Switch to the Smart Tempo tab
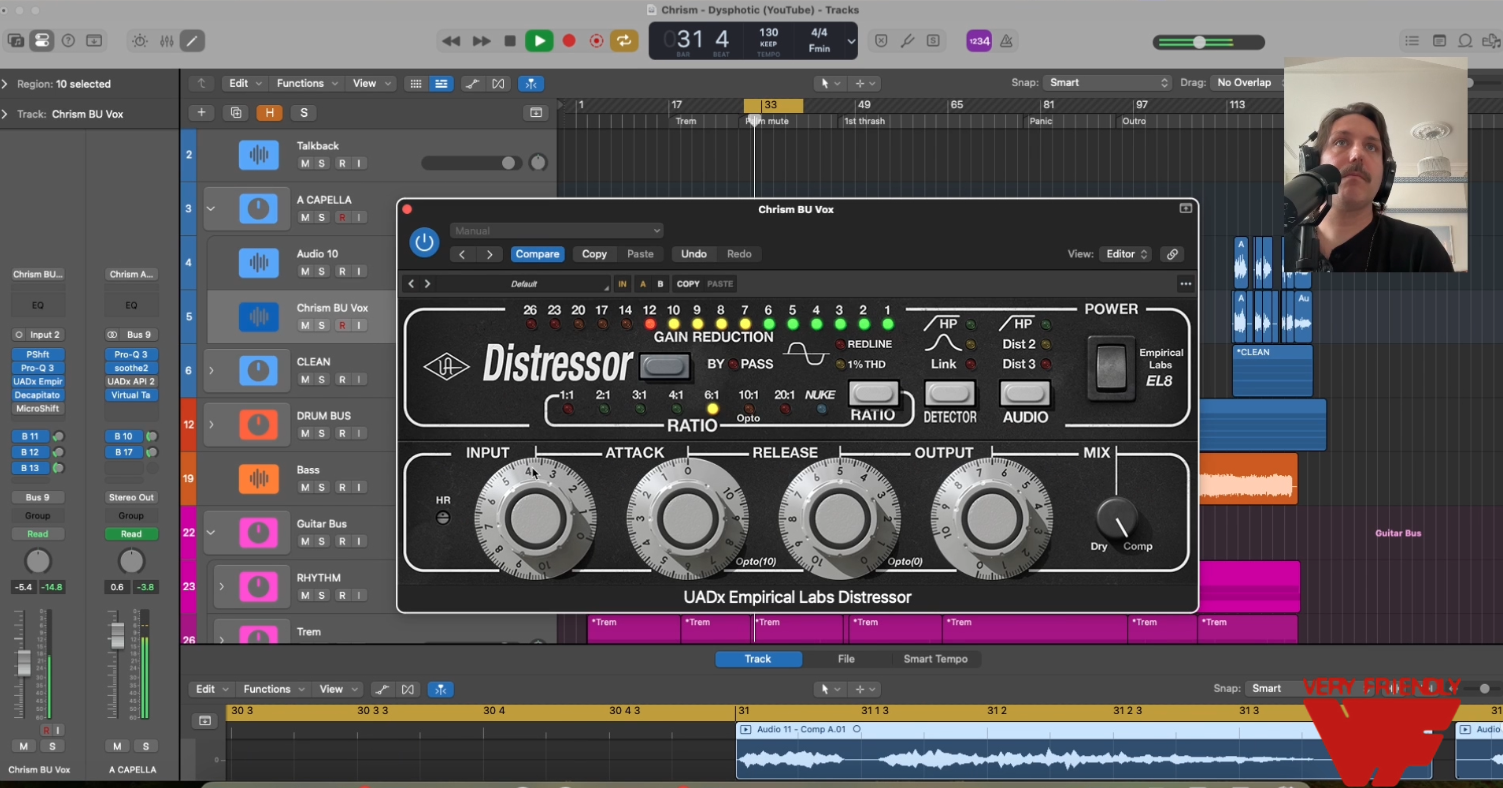Image resolution: width=1503 pixels, height=788 pixels. click(935, 659)
